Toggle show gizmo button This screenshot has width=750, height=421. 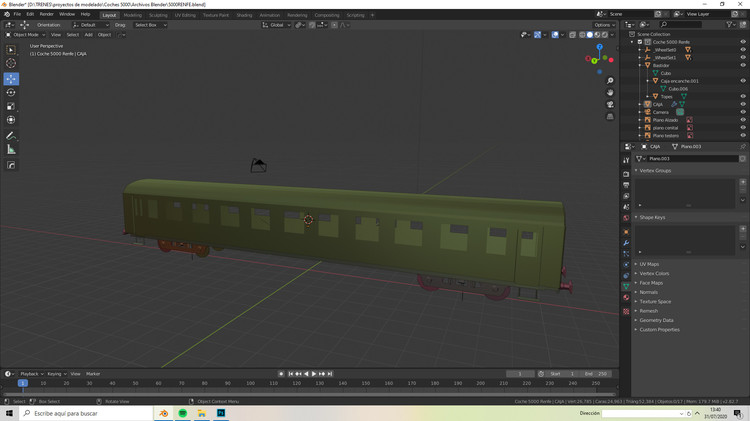click(538, 35)
